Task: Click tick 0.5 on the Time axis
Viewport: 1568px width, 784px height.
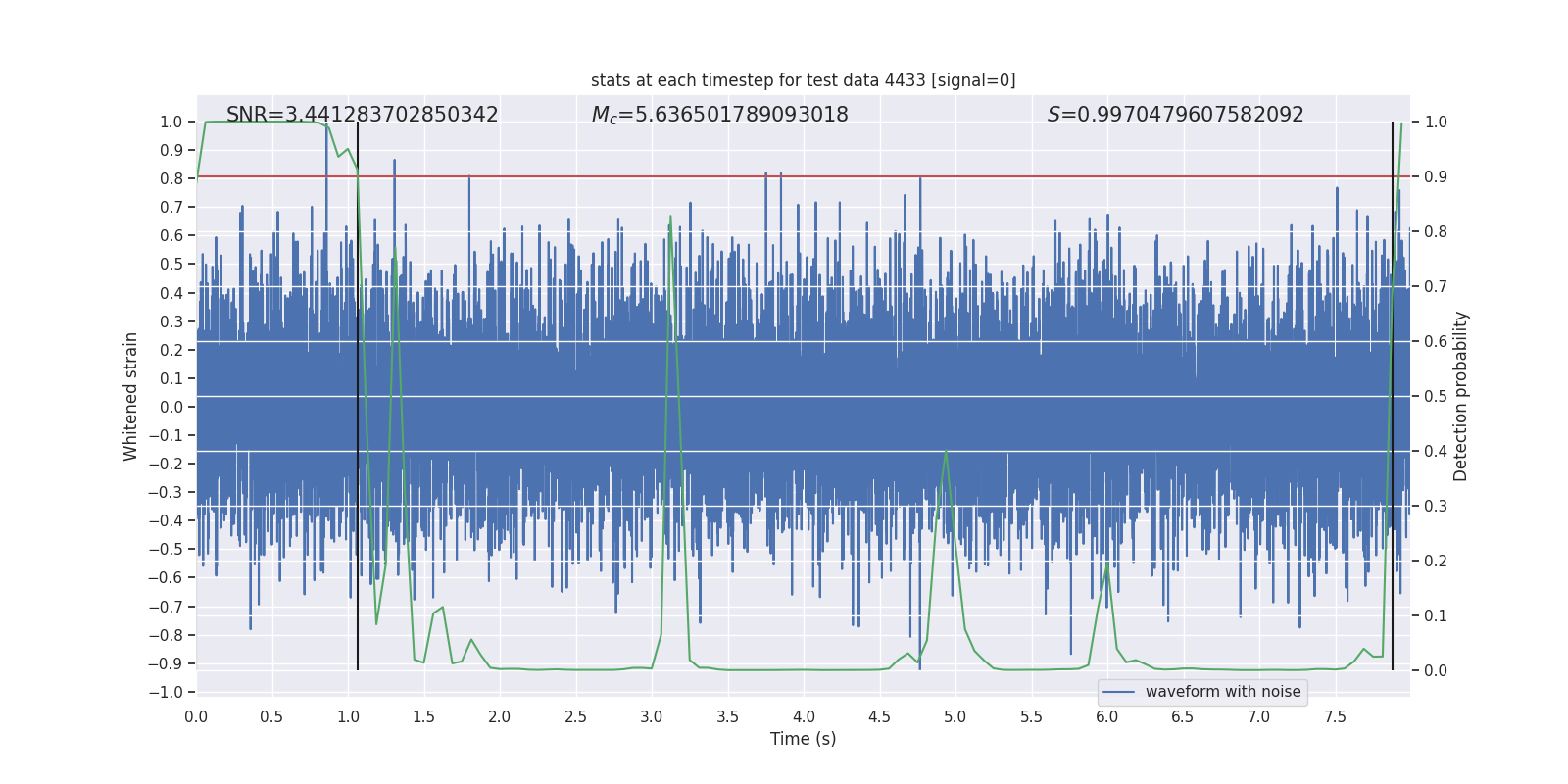Action: (x=271, y=716)
